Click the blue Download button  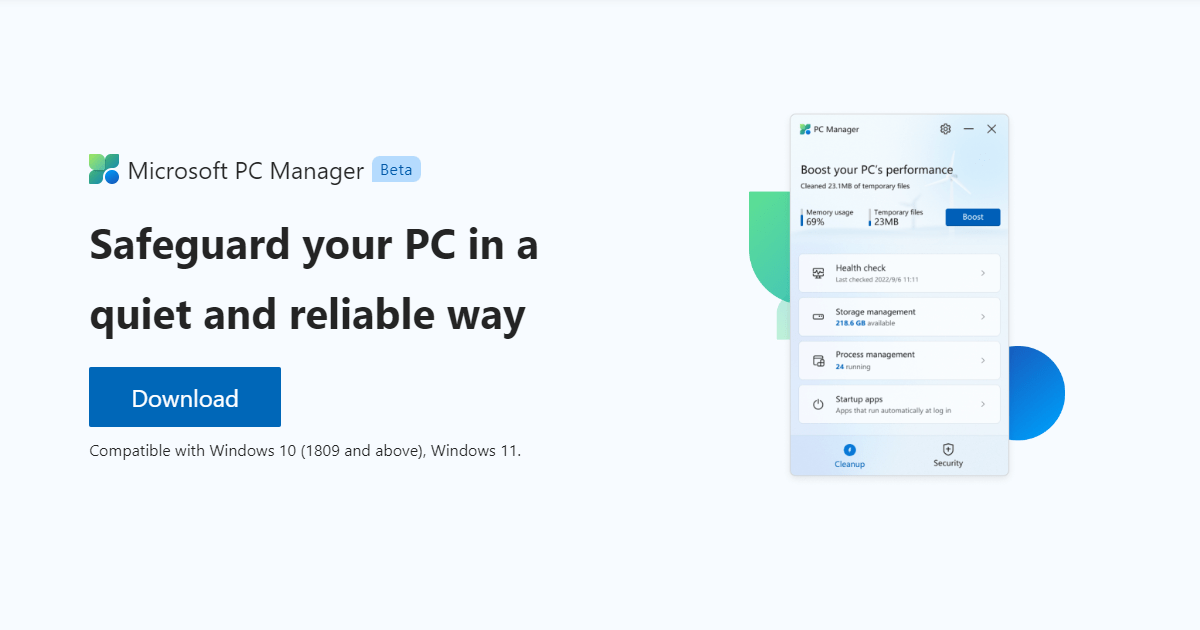[185, 397]
